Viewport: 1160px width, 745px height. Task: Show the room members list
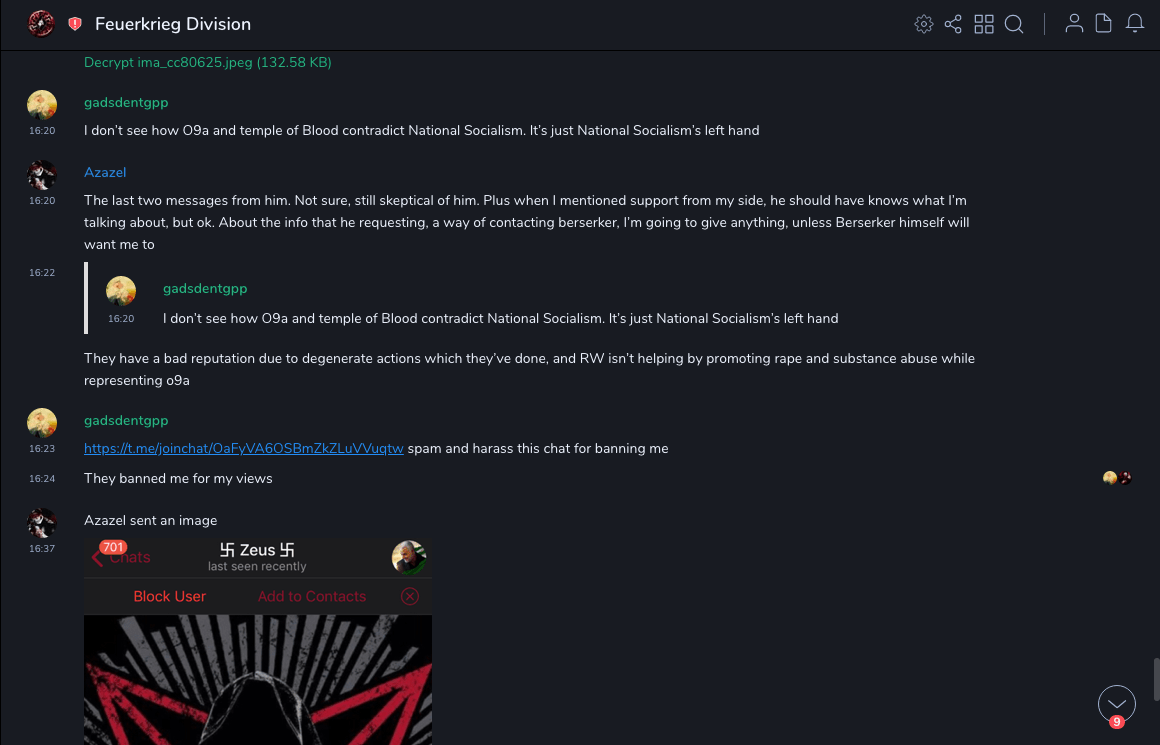coord(1074,24)
